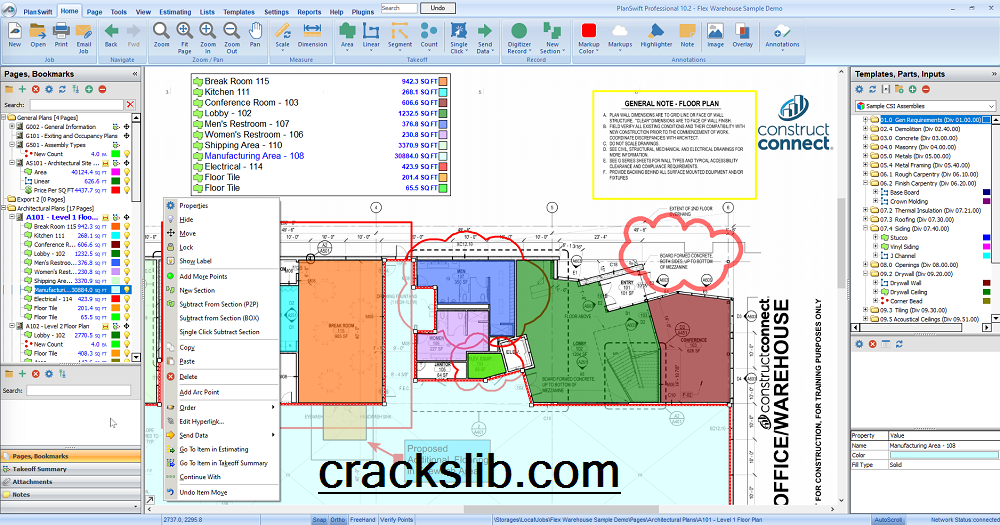Click the Zoom Out icon
Viewport: 1000px width, 525px height.
232,30
